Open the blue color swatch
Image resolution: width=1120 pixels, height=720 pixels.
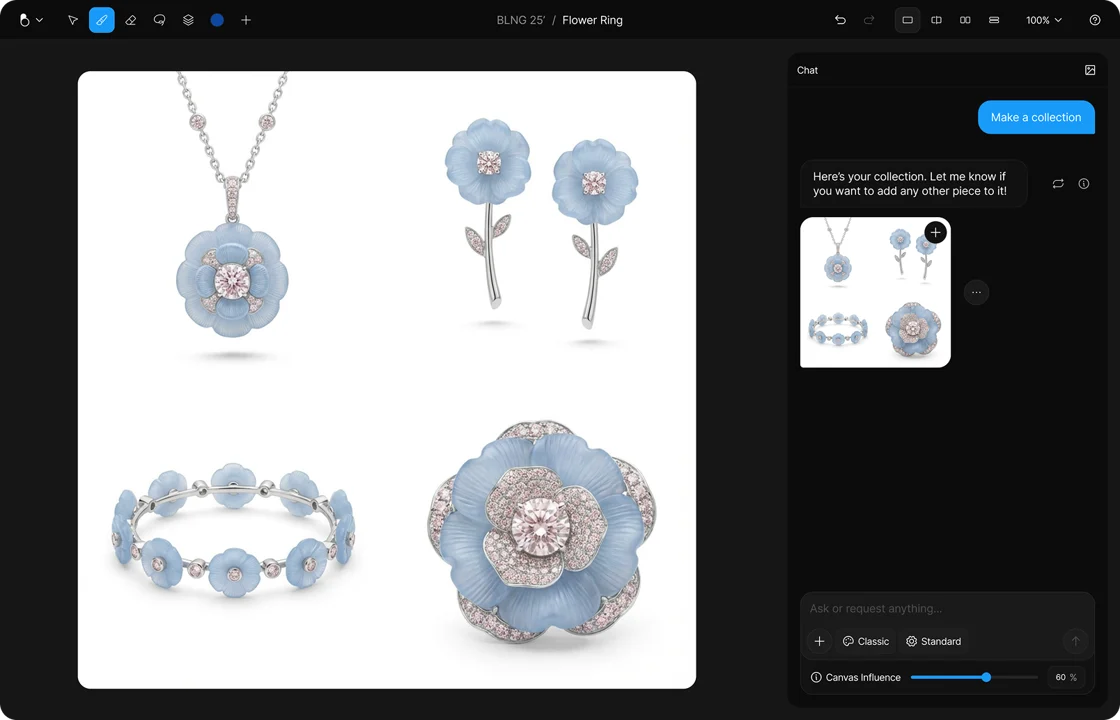point(217,20)
